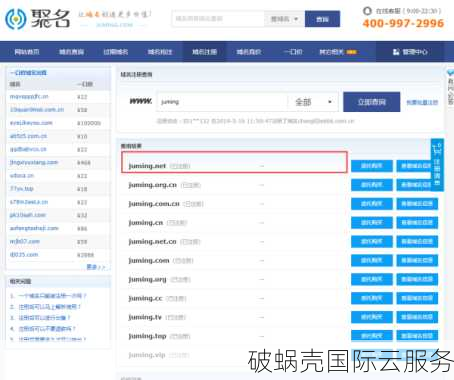454x380 pixels.
Task: Click the left blue button in juming.top row
Action: 372,336
